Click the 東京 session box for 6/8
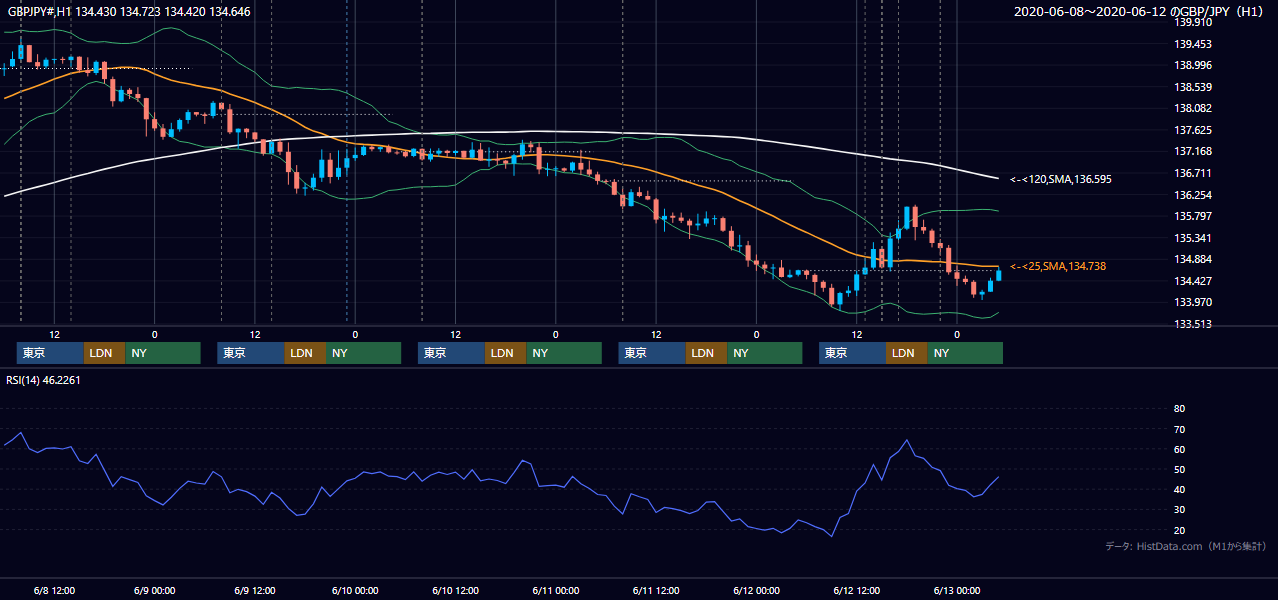 [x=50, y=353]
